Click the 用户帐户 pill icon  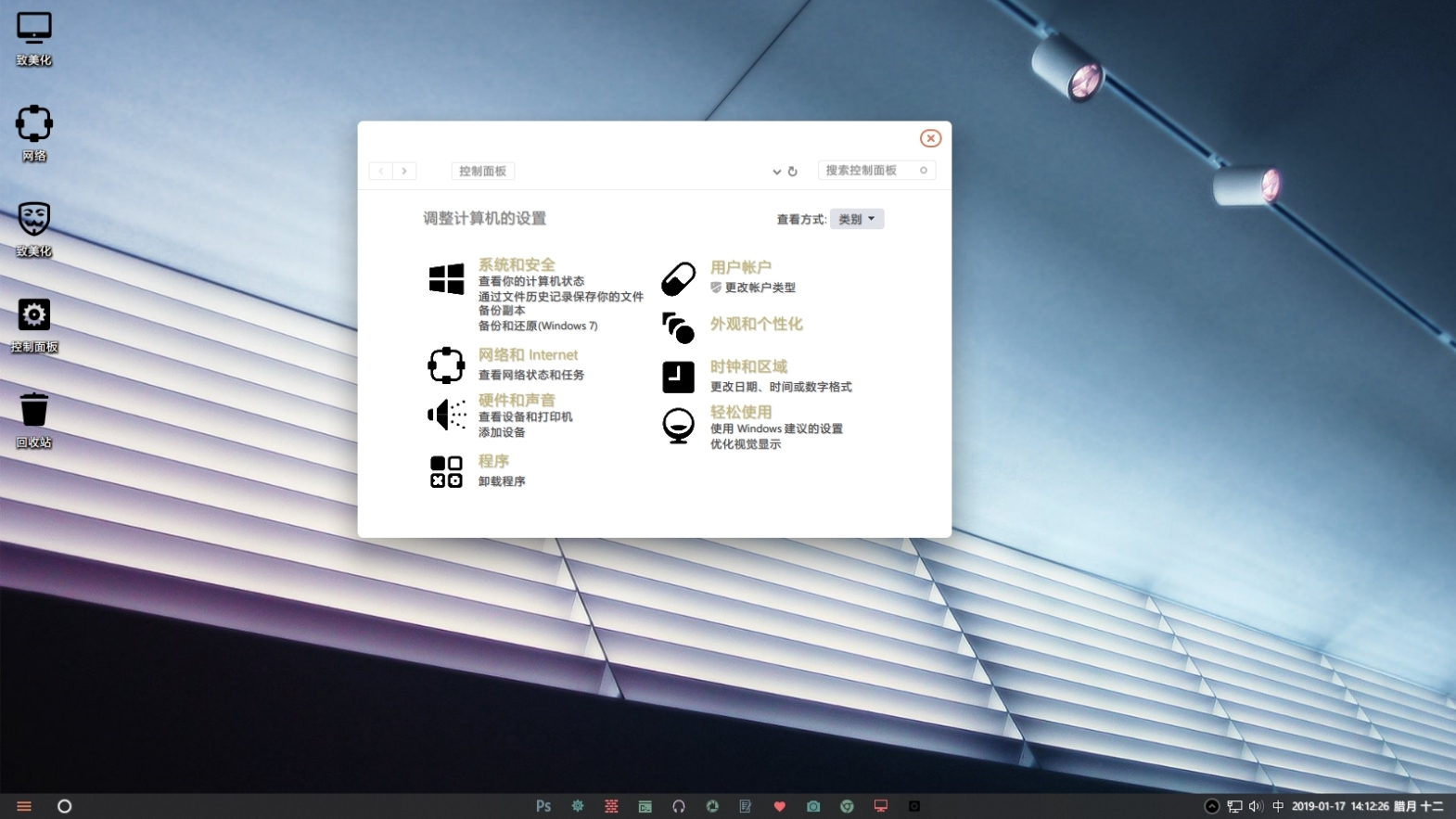click(x=678, y=278)
